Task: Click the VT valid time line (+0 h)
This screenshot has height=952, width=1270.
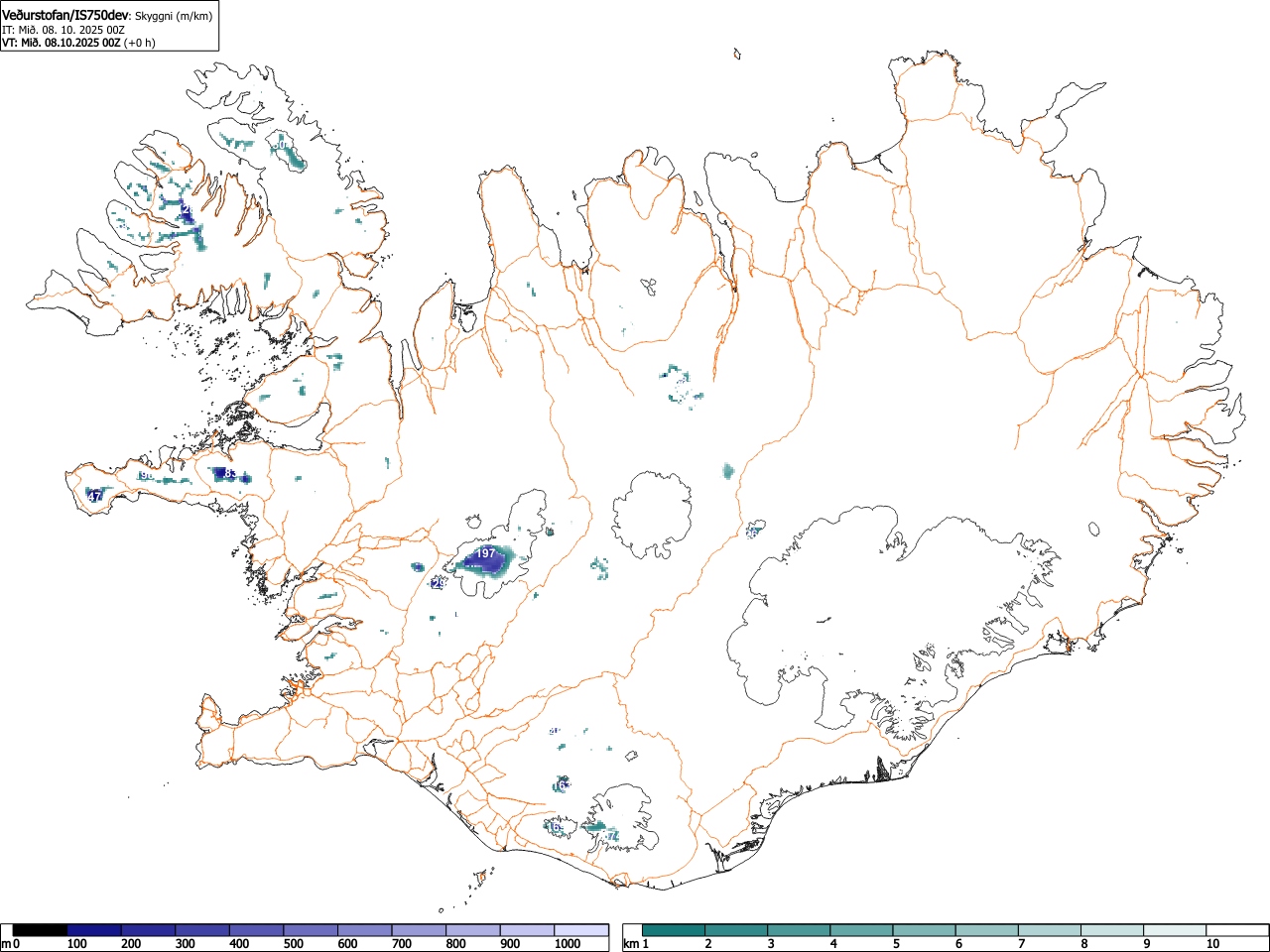Action: pyautogui.click(x=78, y=43)
